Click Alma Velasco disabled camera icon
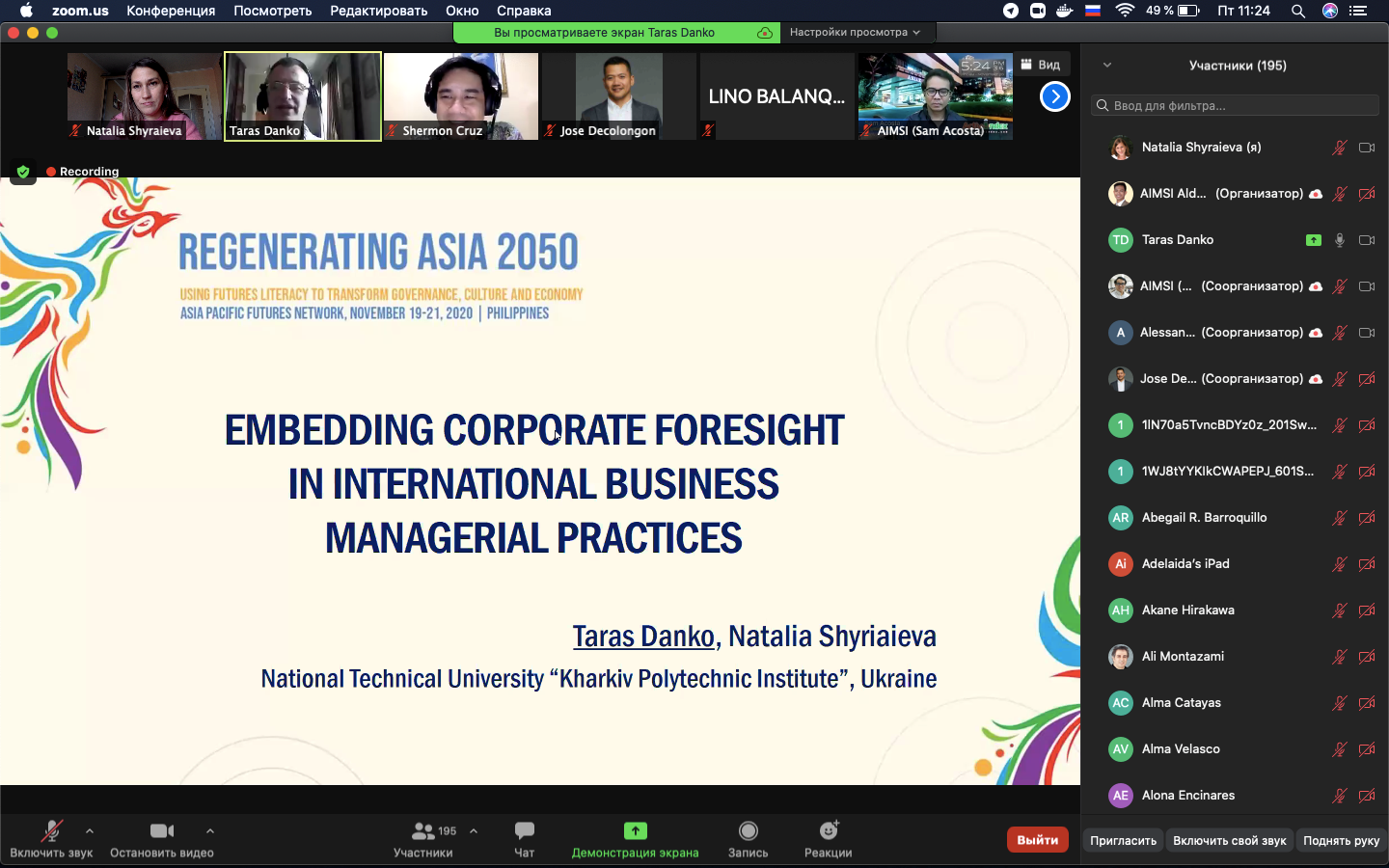Image resolution: width=1389 pixels, height=868 pixels. (1367, 749)
